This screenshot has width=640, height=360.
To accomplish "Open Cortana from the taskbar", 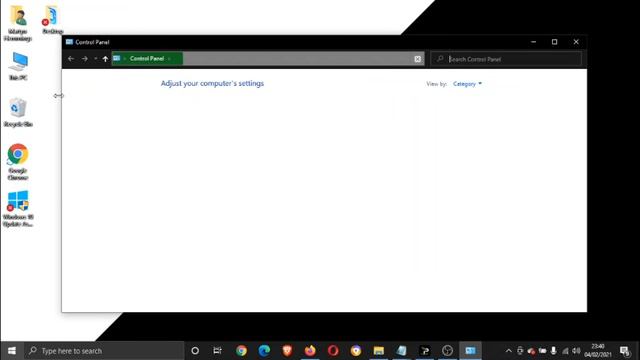I will pyautogui.click(x=195, y=351).
